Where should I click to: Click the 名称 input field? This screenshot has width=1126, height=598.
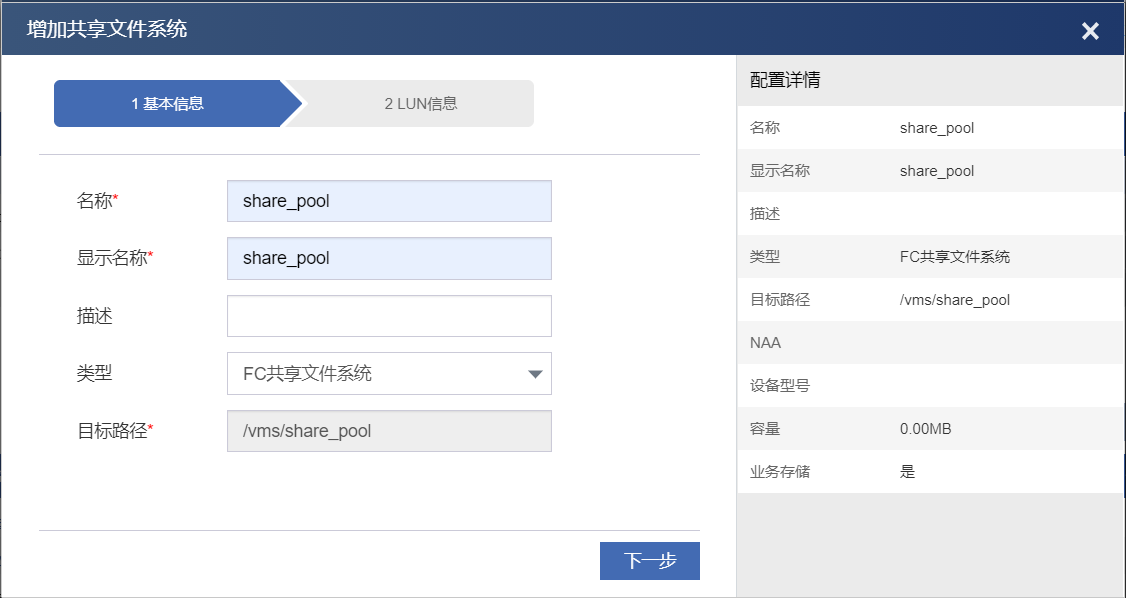point(389,201)
